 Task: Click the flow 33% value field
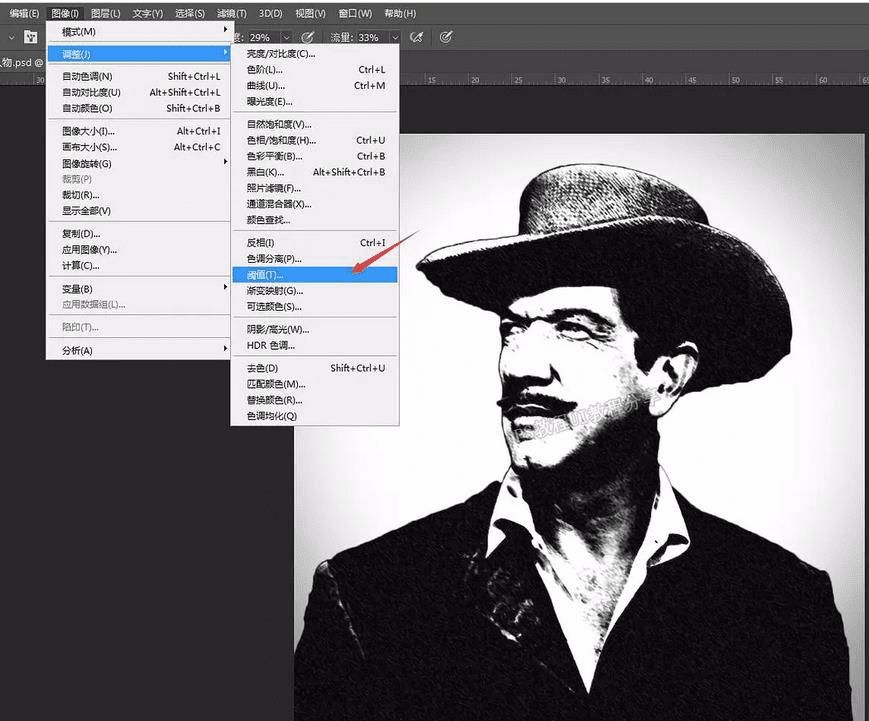pos(369,37)
